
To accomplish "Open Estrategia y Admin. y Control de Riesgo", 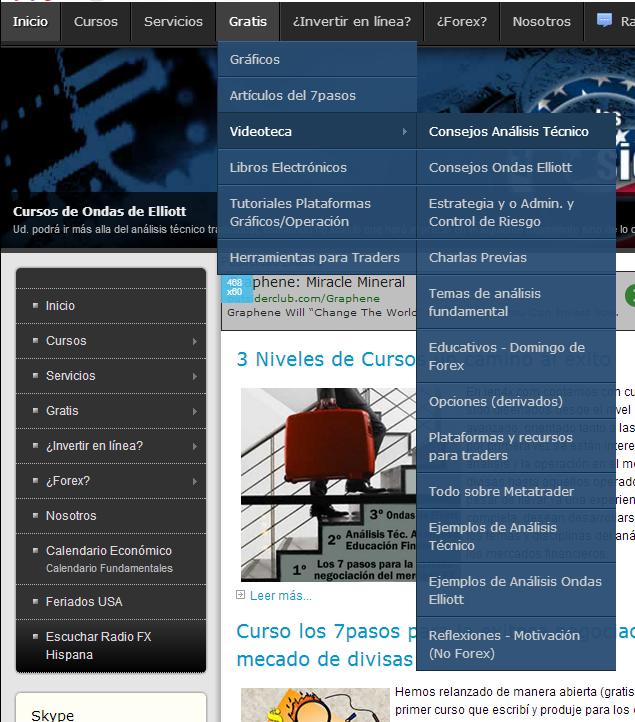I will click(516, 212).
